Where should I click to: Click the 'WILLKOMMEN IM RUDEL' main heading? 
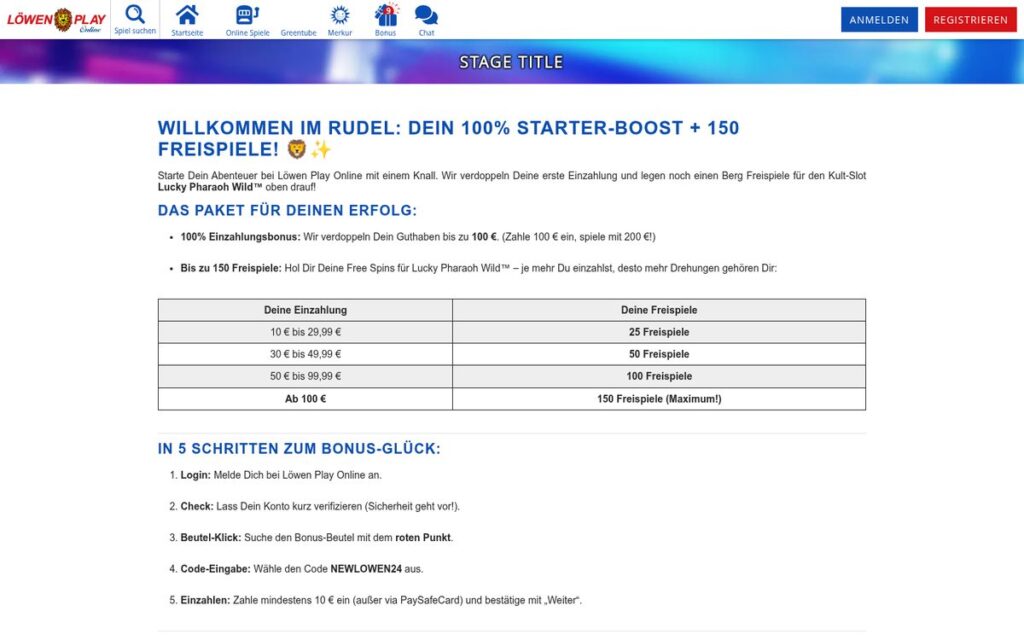pyautogui.click(x=448, y=138)
